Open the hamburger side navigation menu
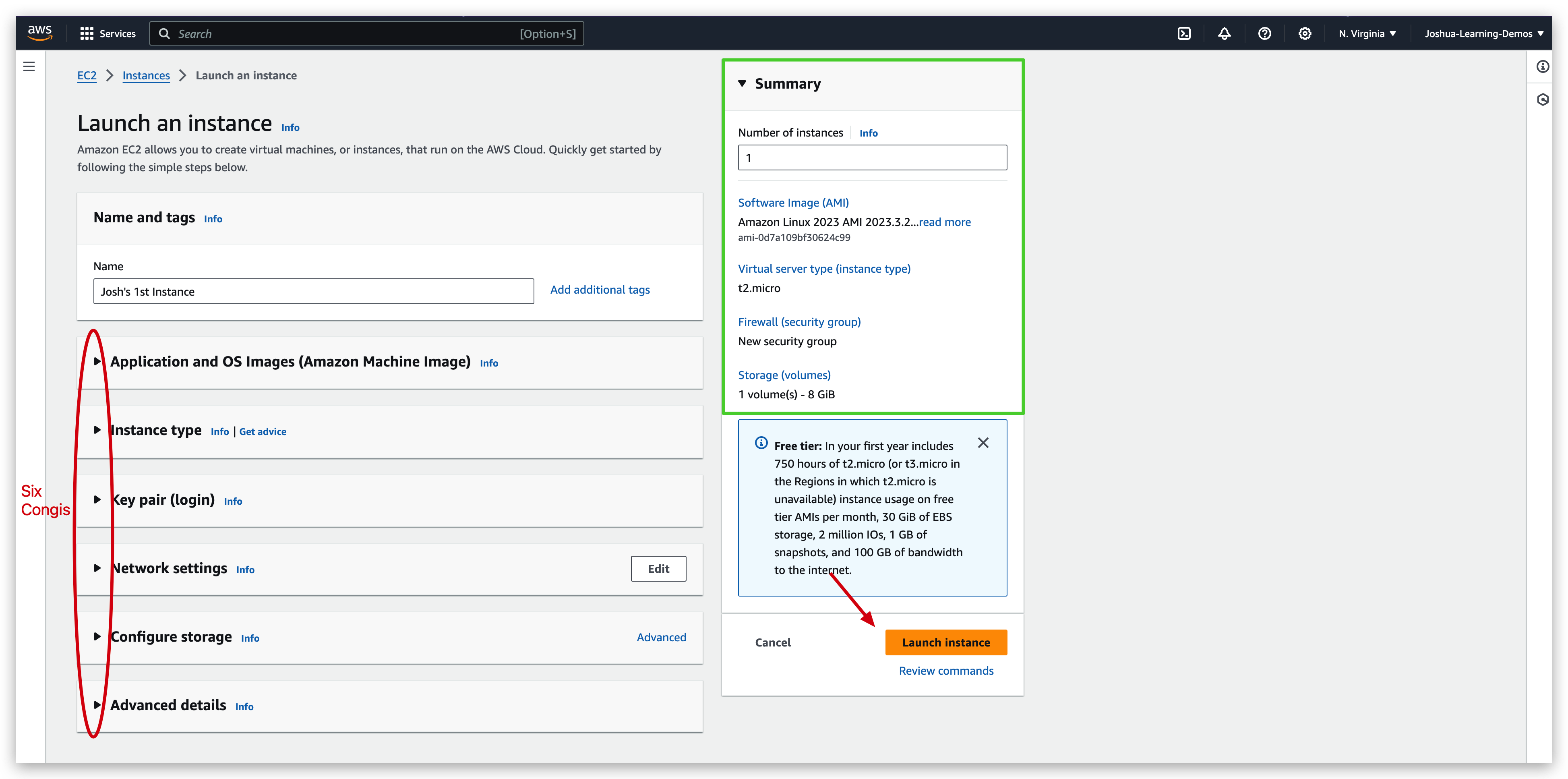Image resolution: width=1568 pixels, height=779 pixels. [x=29, y=66]
